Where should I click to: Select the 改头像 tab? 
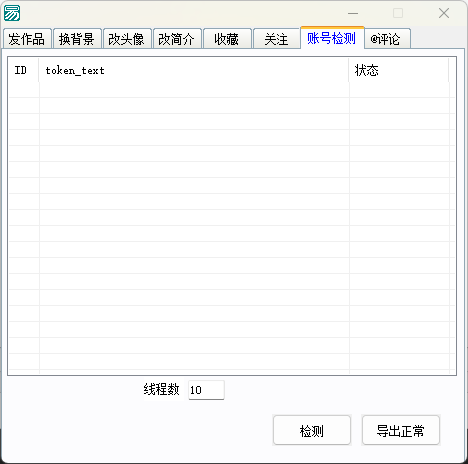tap(127, 39)
